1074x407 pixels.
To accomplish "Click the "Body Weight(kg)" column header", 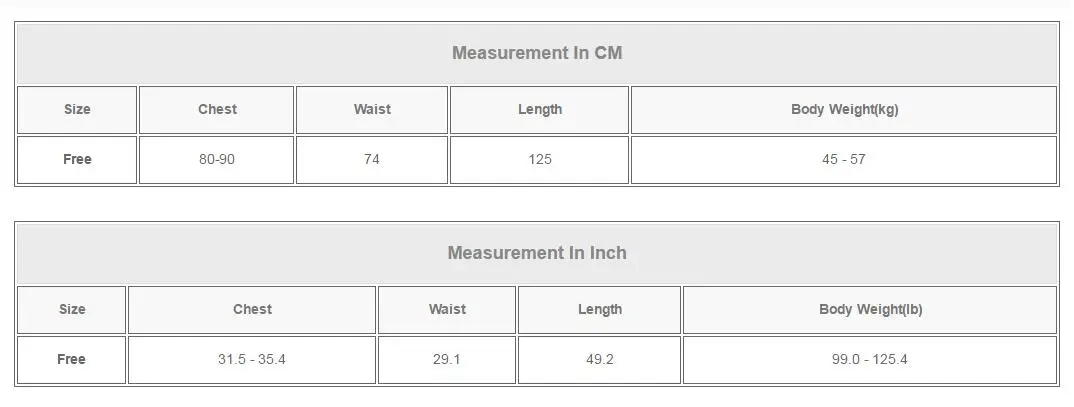I will pos(844,109).
